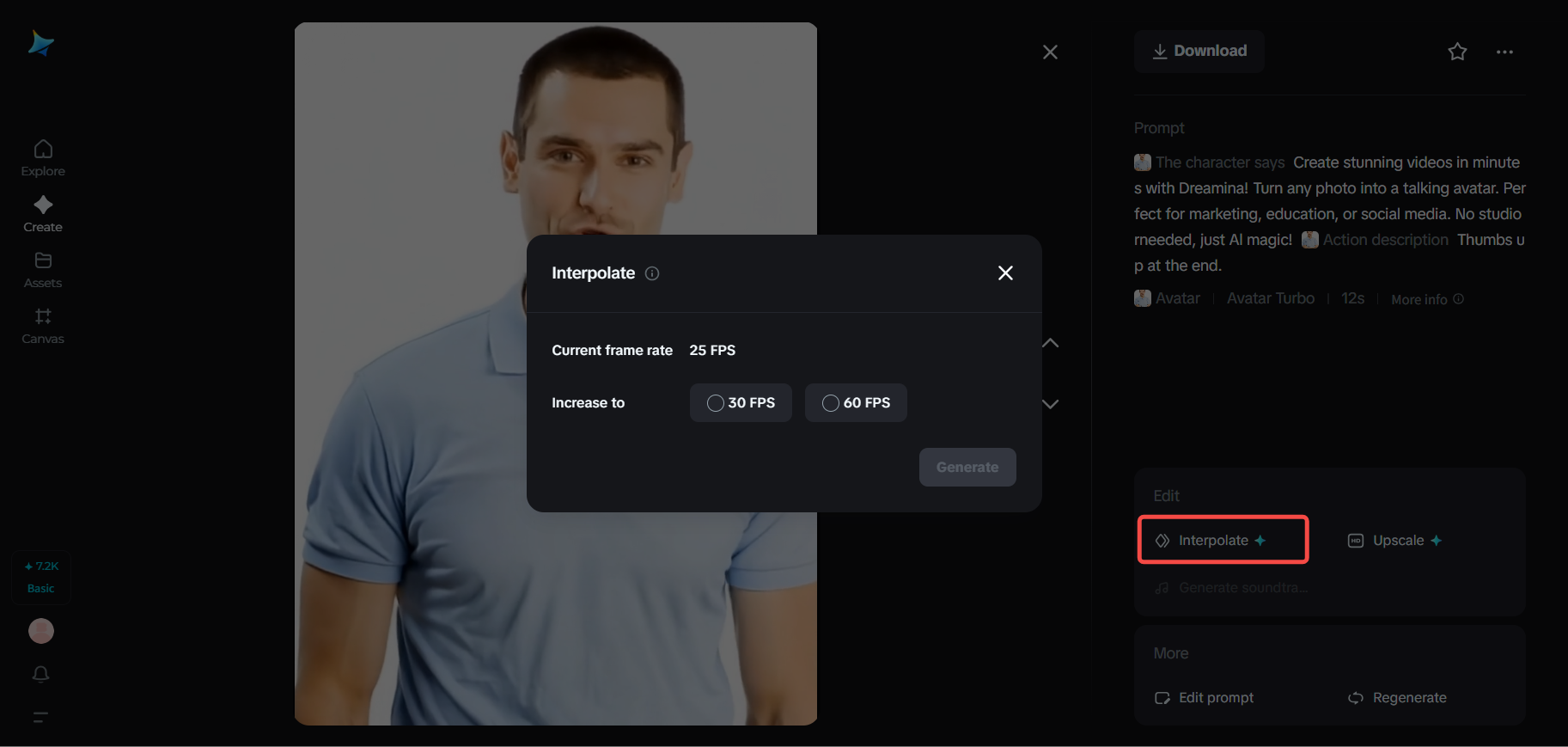Open the Assets folder
Screen dimensions: 1568x747
43,270
